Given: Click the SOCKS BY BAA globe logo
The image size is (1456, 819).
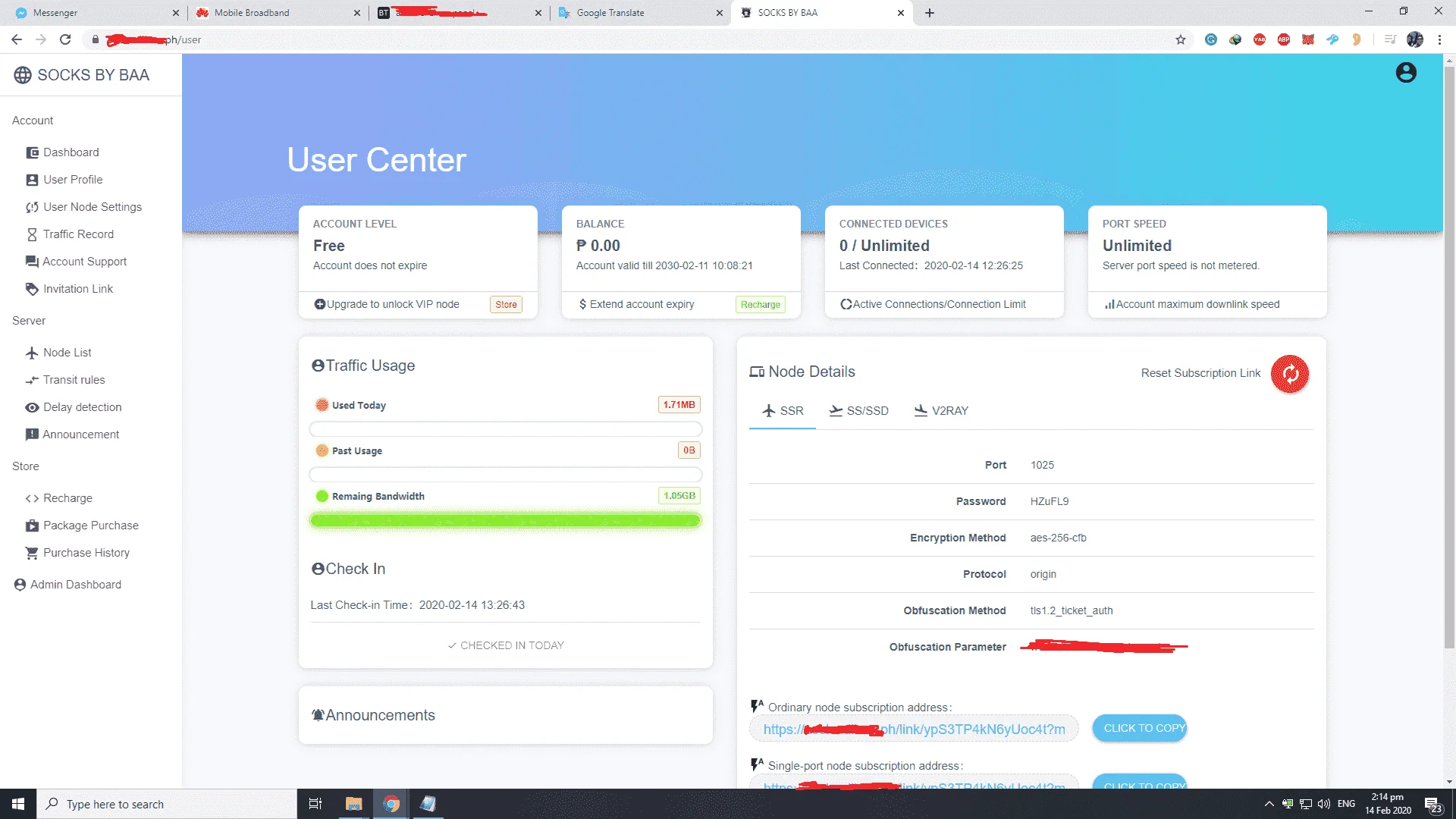Looking at the screenshot, I should click(x=23, y=75).
